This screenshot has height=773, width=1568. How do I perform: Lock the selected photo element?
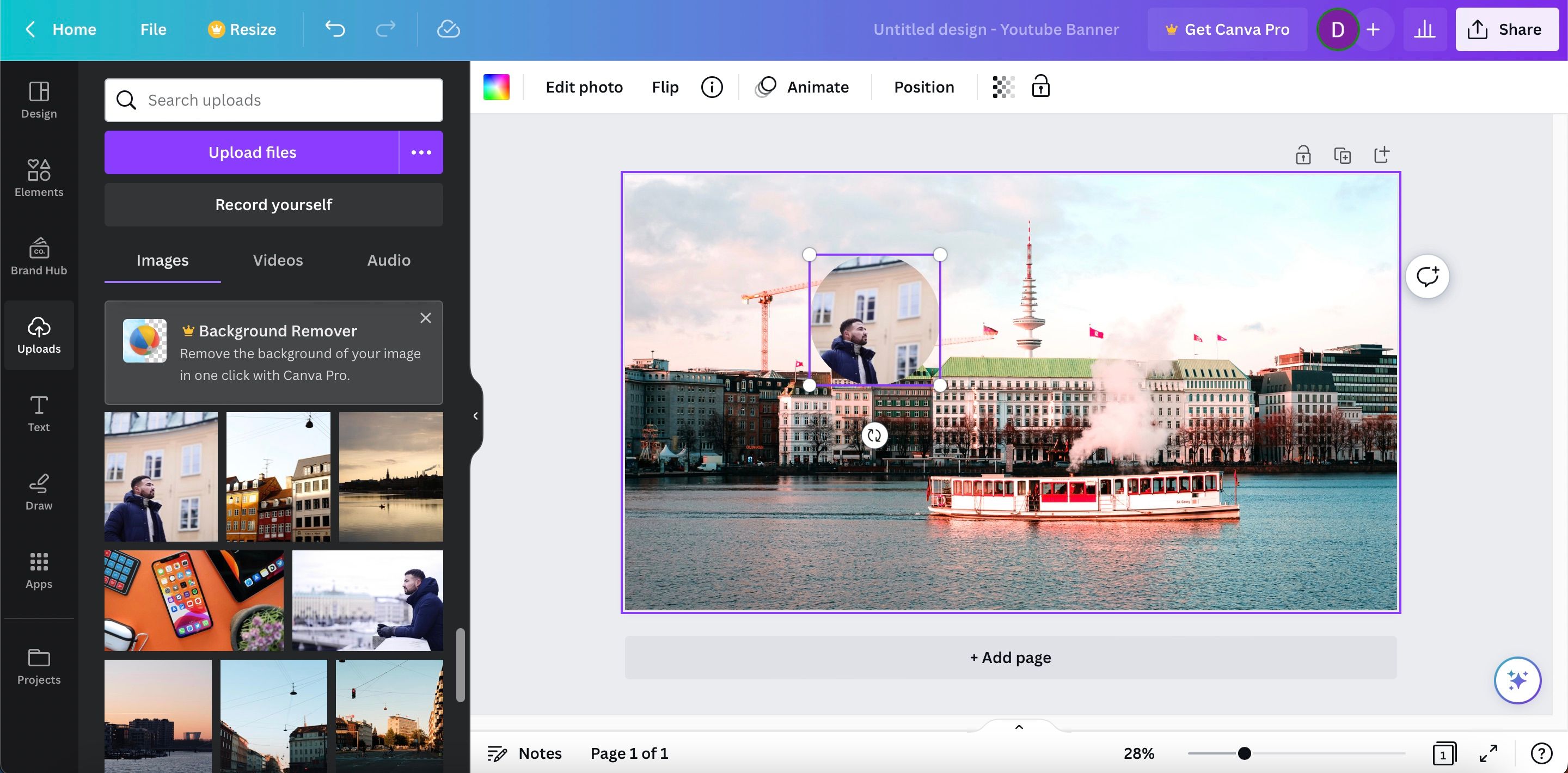(1041, 87)
